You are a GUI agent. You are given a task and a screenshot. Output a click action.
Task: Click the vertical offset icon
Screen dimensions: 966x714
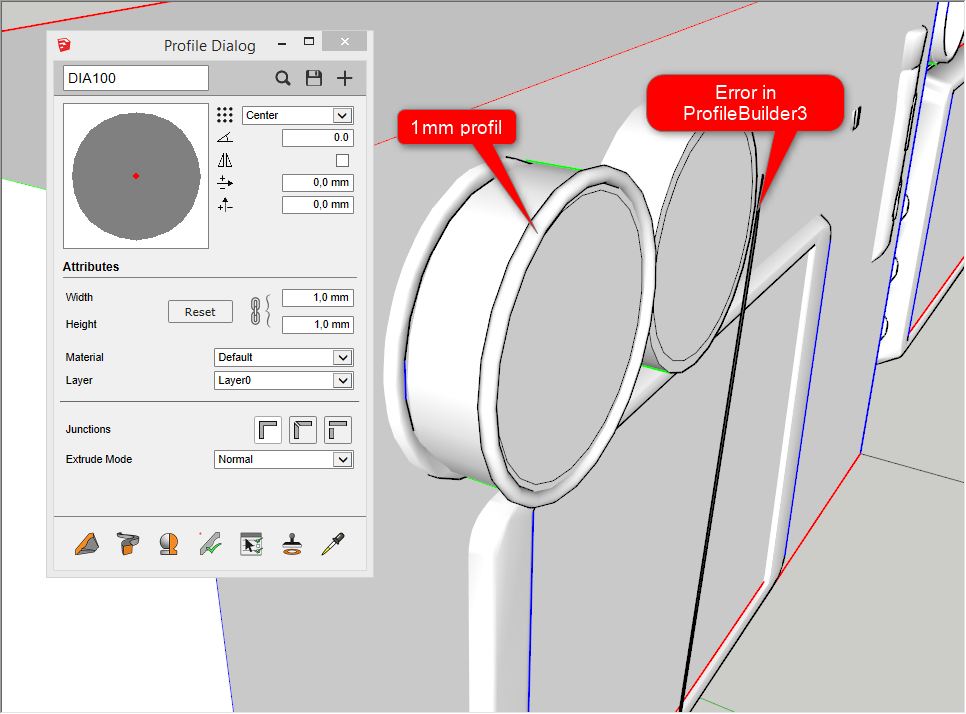tap(225, 205)
